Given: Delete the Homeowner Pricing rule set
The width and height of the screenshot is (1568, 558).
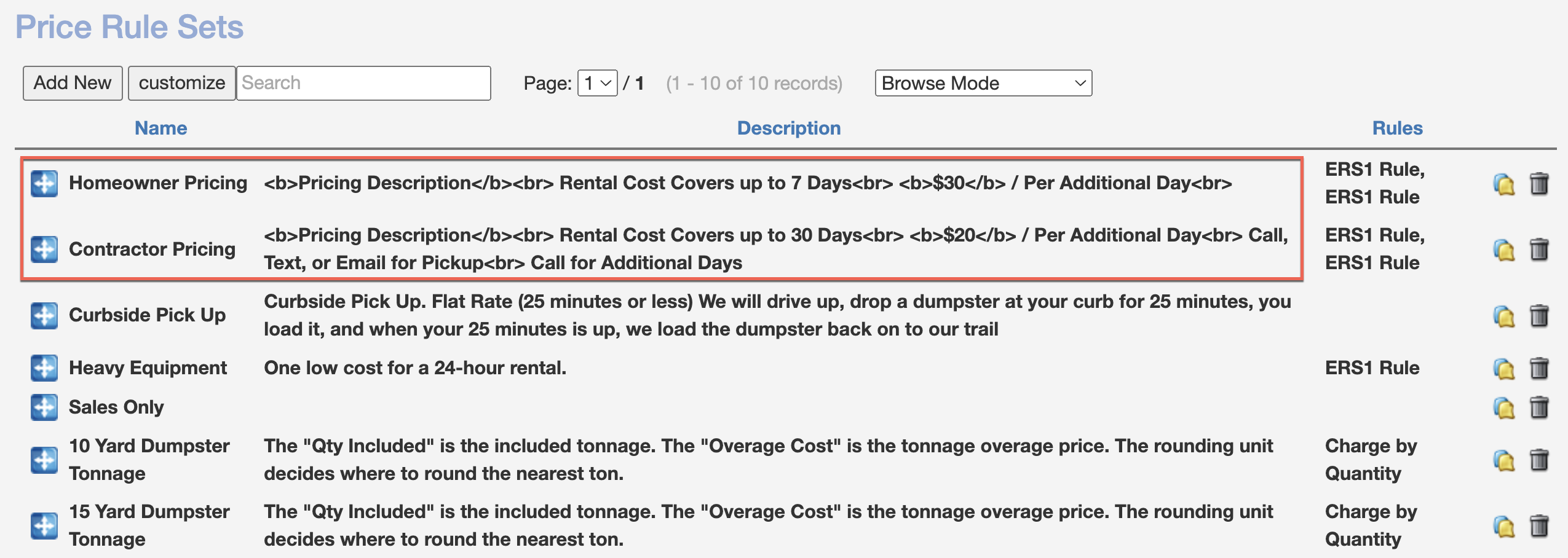Looking at the screenshot, I should point(1538,184).
